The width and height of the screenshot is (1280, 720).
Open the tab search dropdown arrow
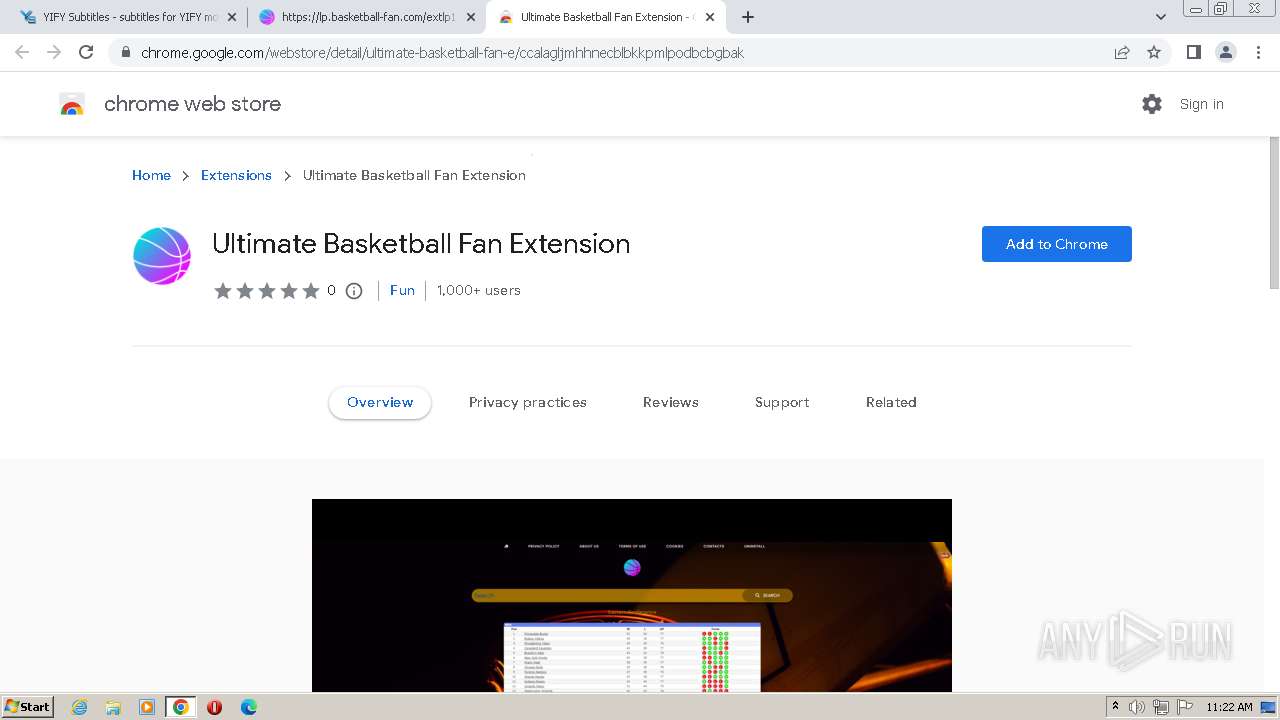[1160, 17]
